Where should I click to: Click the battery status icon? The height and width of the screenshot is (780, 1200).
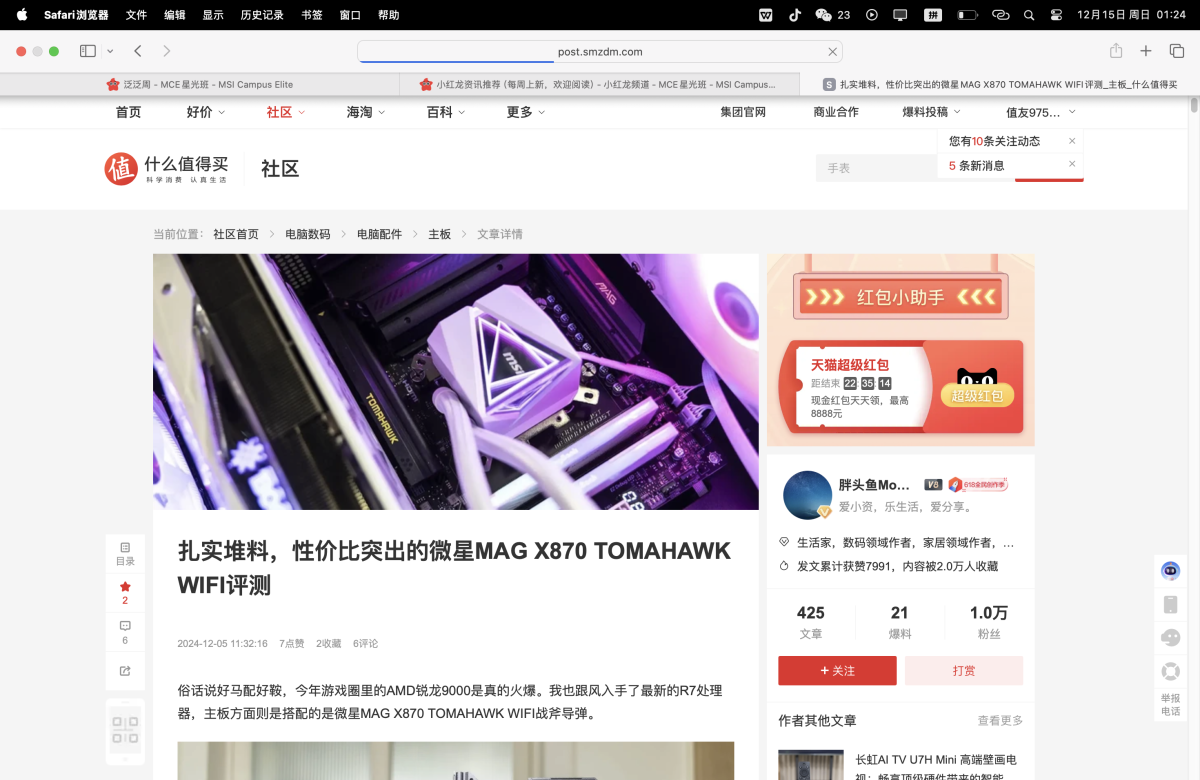pos(967,15)
